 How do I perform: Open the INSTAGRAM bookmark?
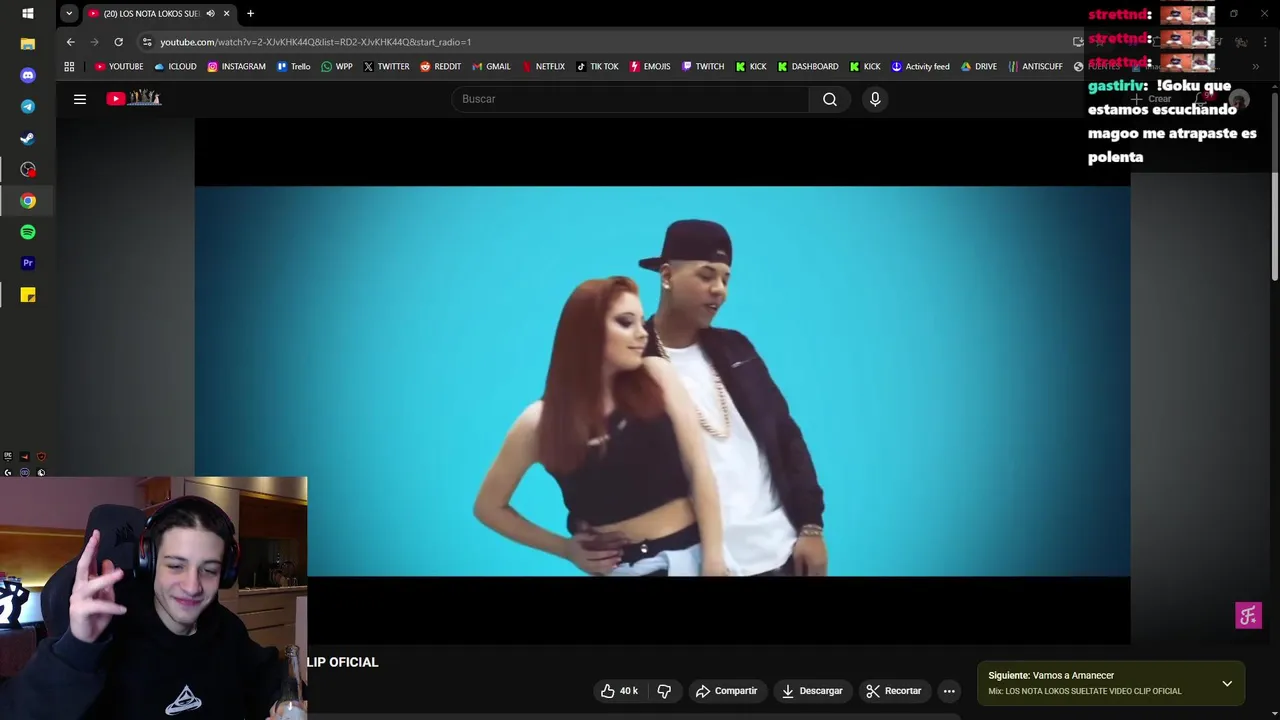[236, 67]
